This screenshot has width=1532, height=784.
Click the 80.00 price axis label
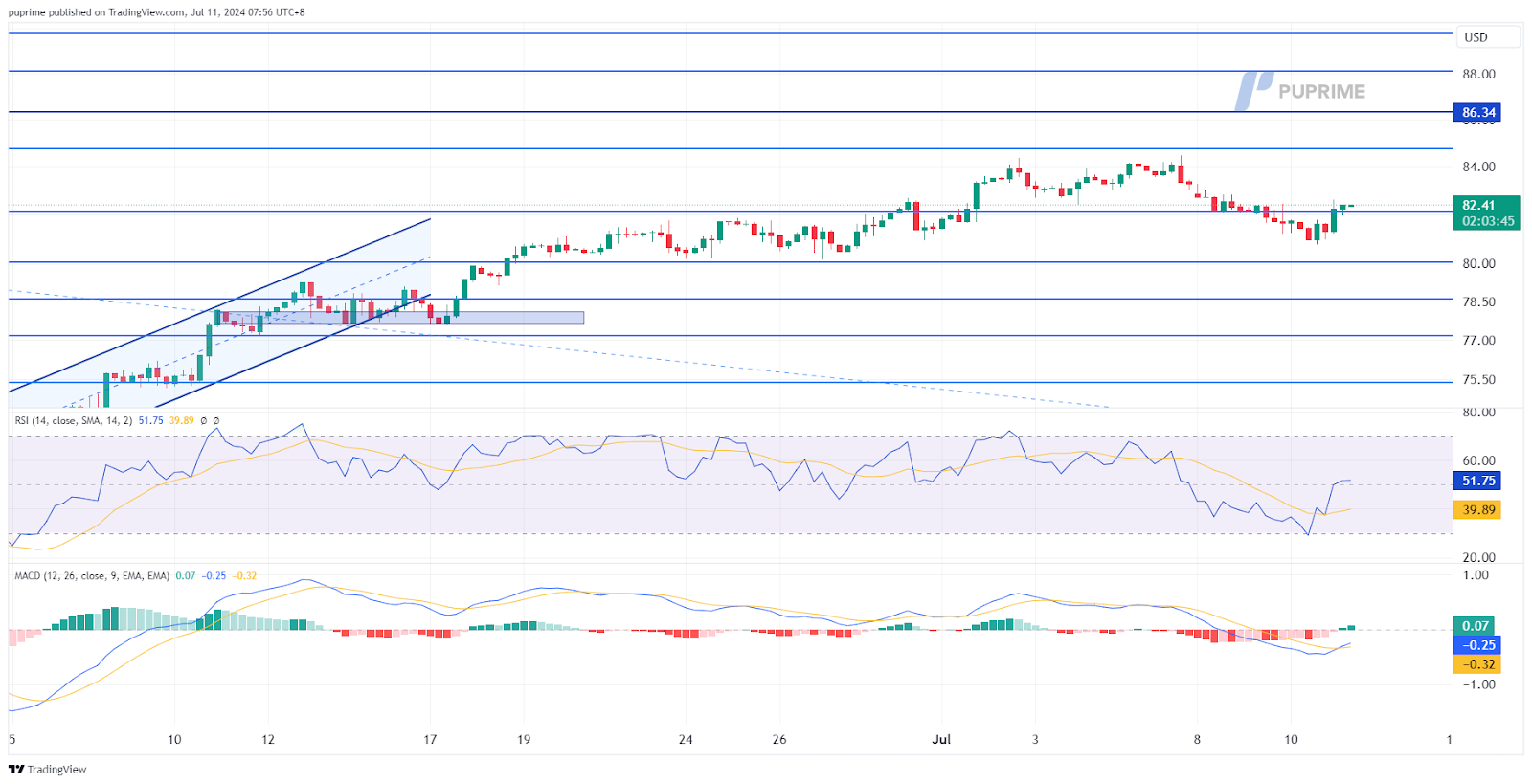tap(1478, 263)
